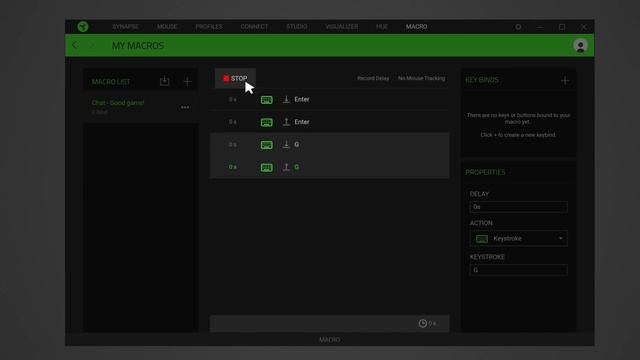Import a macro with the import icon
Image resolution: width=640 pixels, height=360 pixels.
164,81
